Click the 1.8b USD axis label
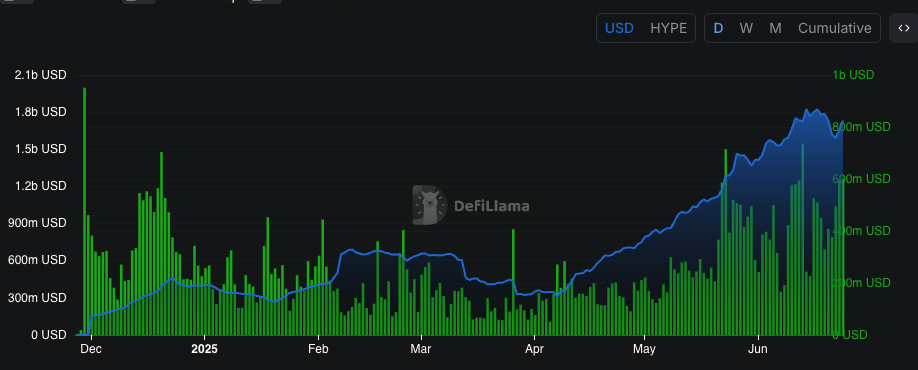Screen dimensions: 918x370 [x=40, y=112]
